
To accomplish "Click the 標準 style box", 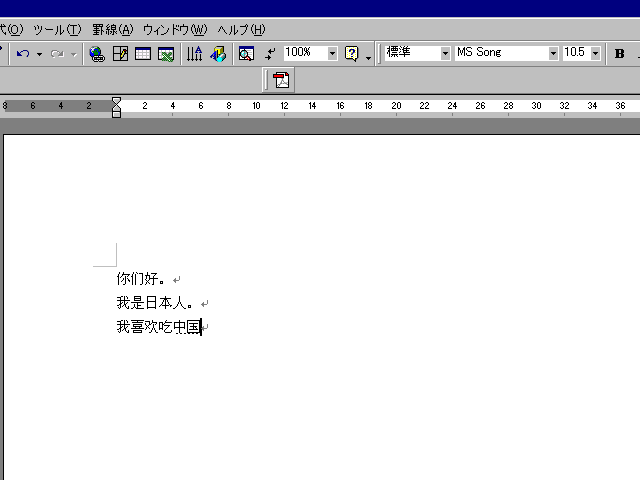I will tap(412, 53).
